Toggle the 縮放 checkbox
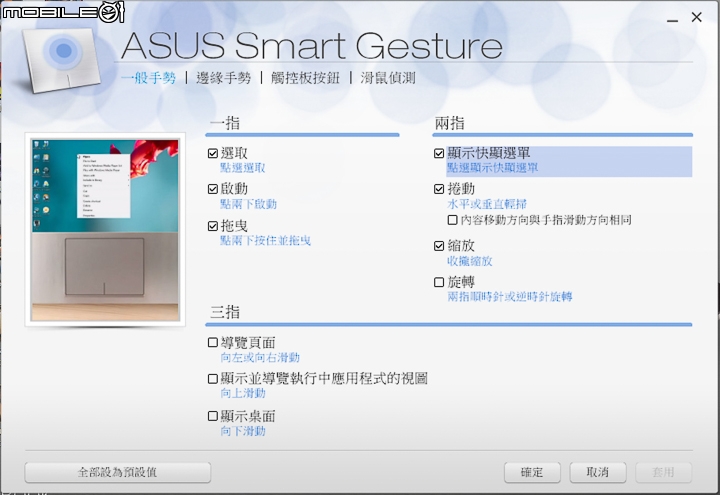The width and height of the screenshot is (720, 495). (439, 246)
